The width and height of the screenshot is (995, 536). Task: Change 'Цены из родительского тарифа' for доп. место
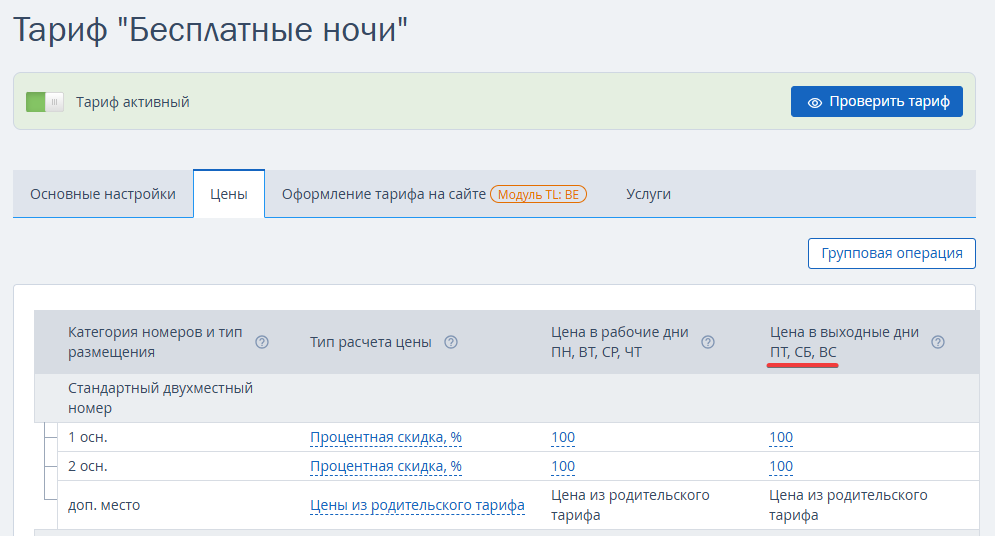(x=417, y=505)
